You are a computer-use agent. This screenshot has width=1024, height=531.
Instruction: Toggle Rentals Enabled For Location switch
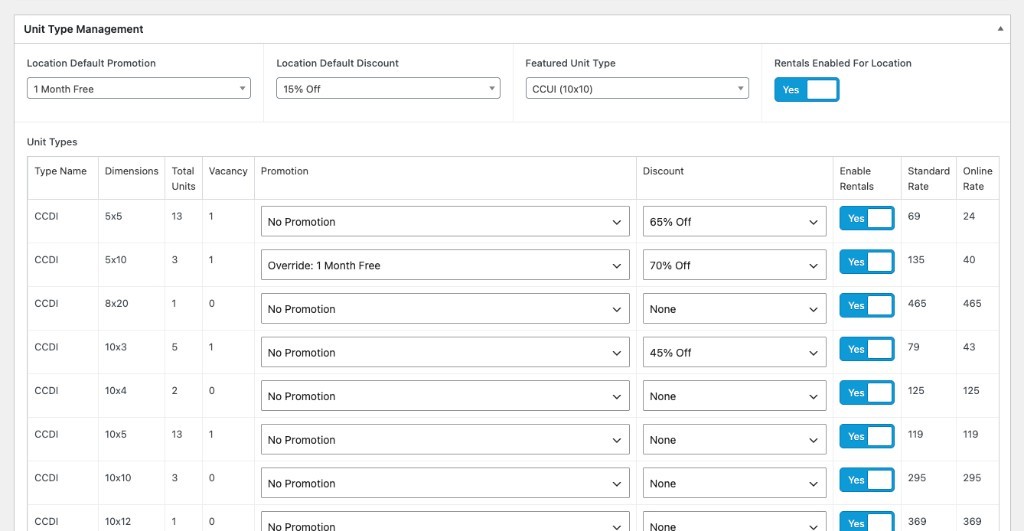(807, 89)
